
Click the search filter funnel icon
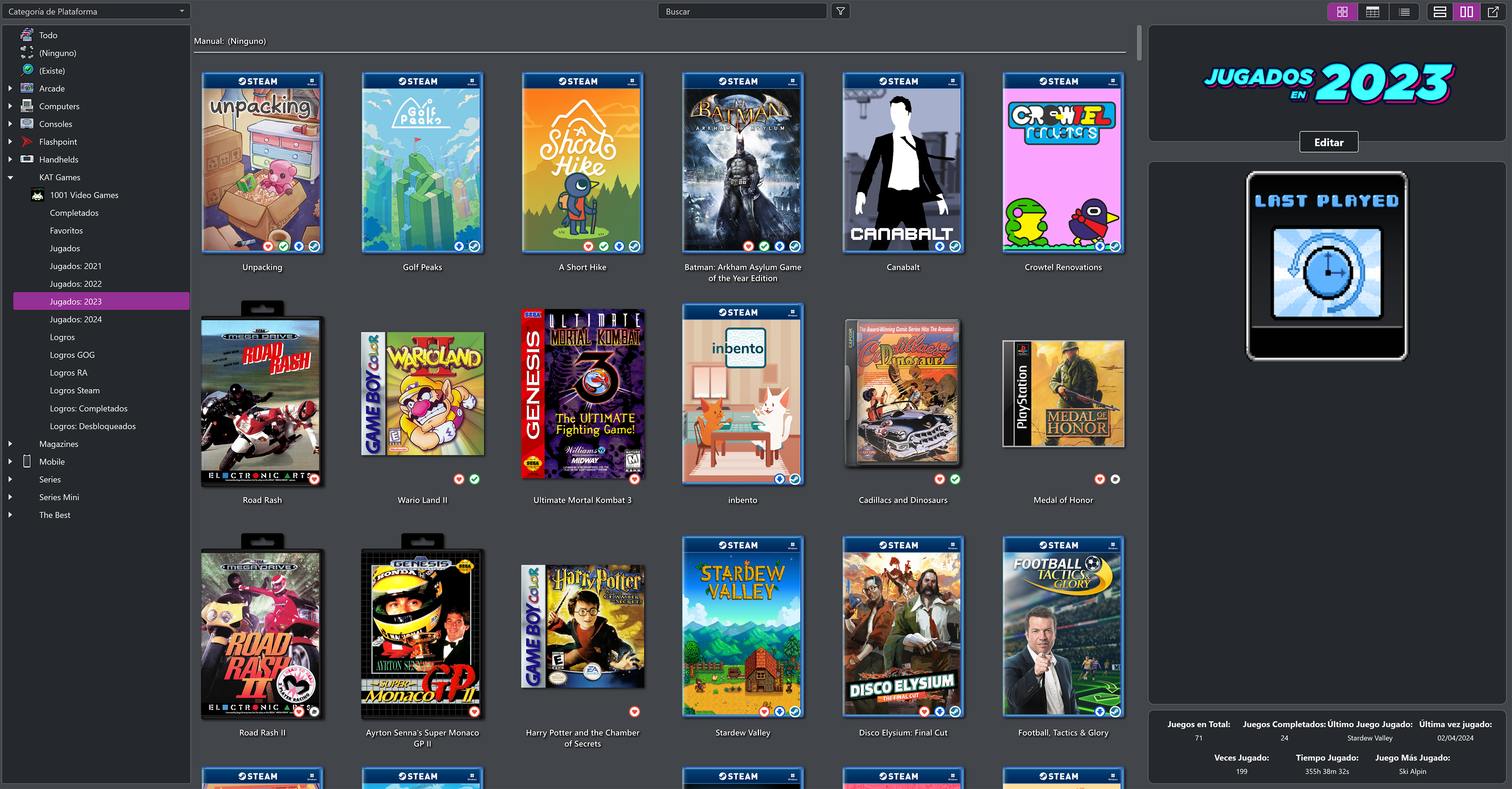pyautogui.click(x=840, y=11)
